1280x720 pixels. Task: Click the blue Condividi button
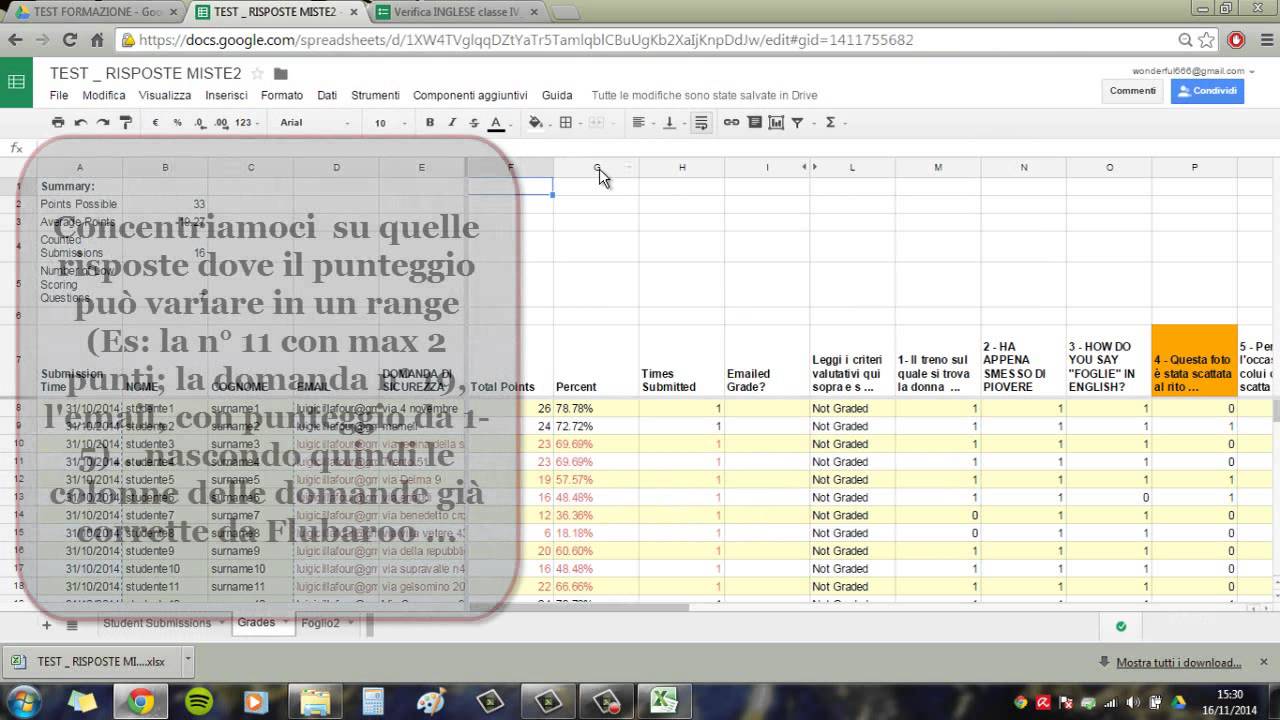[1207, 90]
